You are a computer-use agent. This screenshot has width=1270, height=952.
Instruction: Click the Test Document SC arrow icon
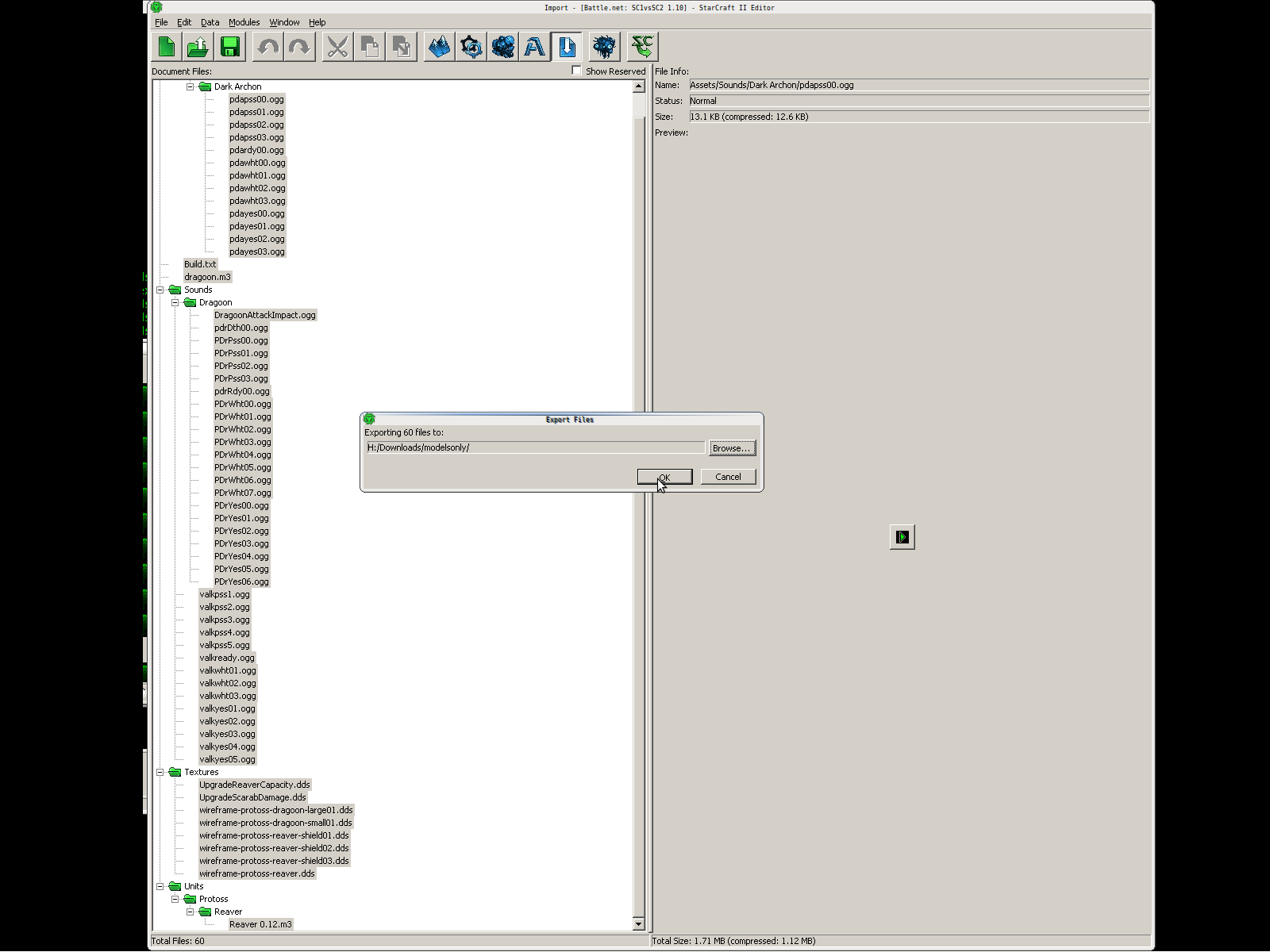tap(642, 47)
